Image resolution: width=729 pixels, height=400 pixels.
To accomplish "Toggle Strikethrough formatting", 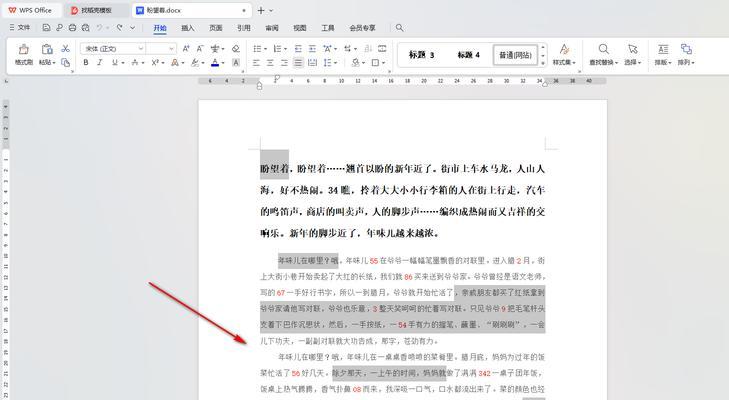I will click(134, 62).
